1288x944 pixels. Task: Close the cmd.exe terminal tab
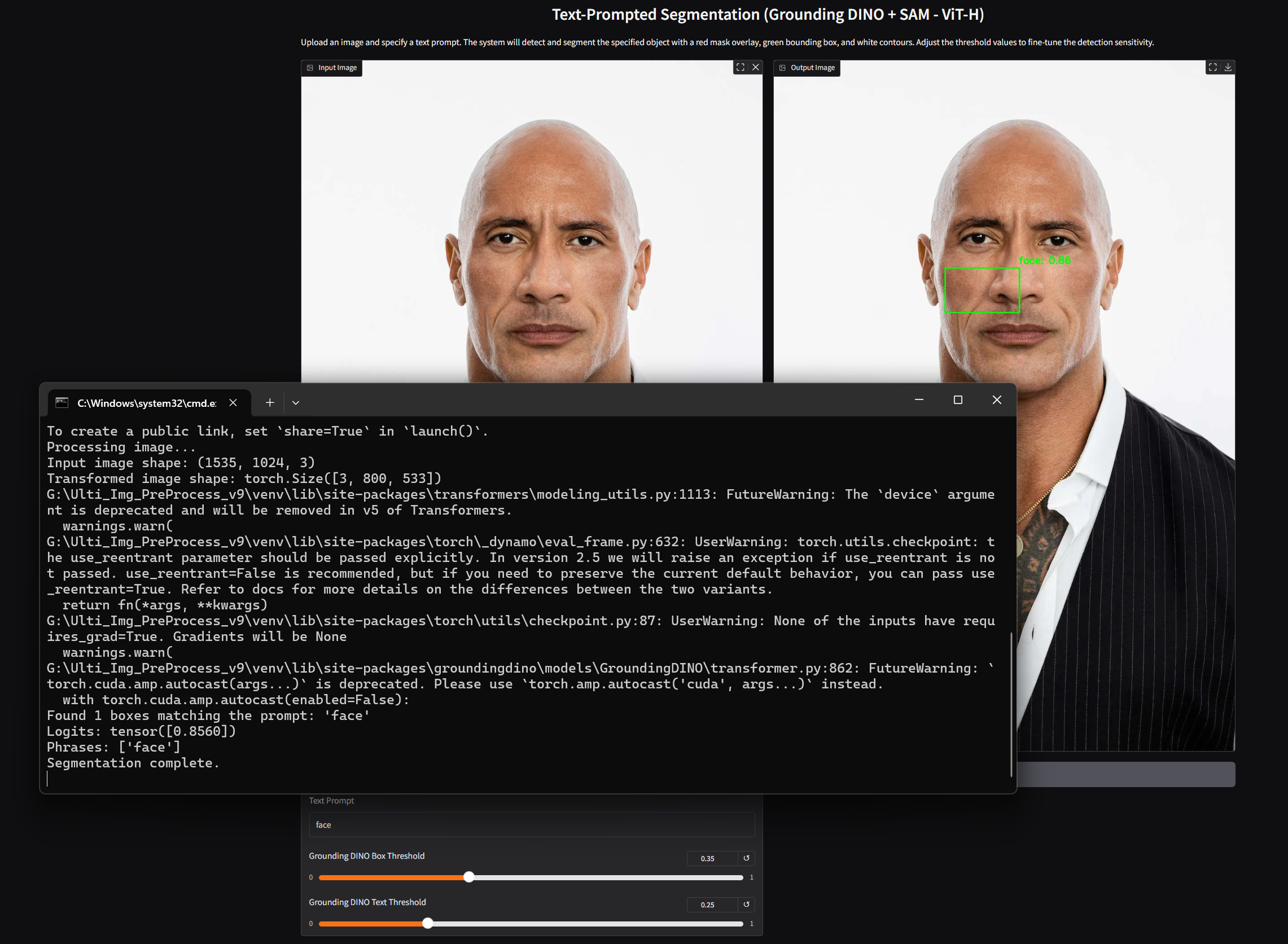[233, 402]
